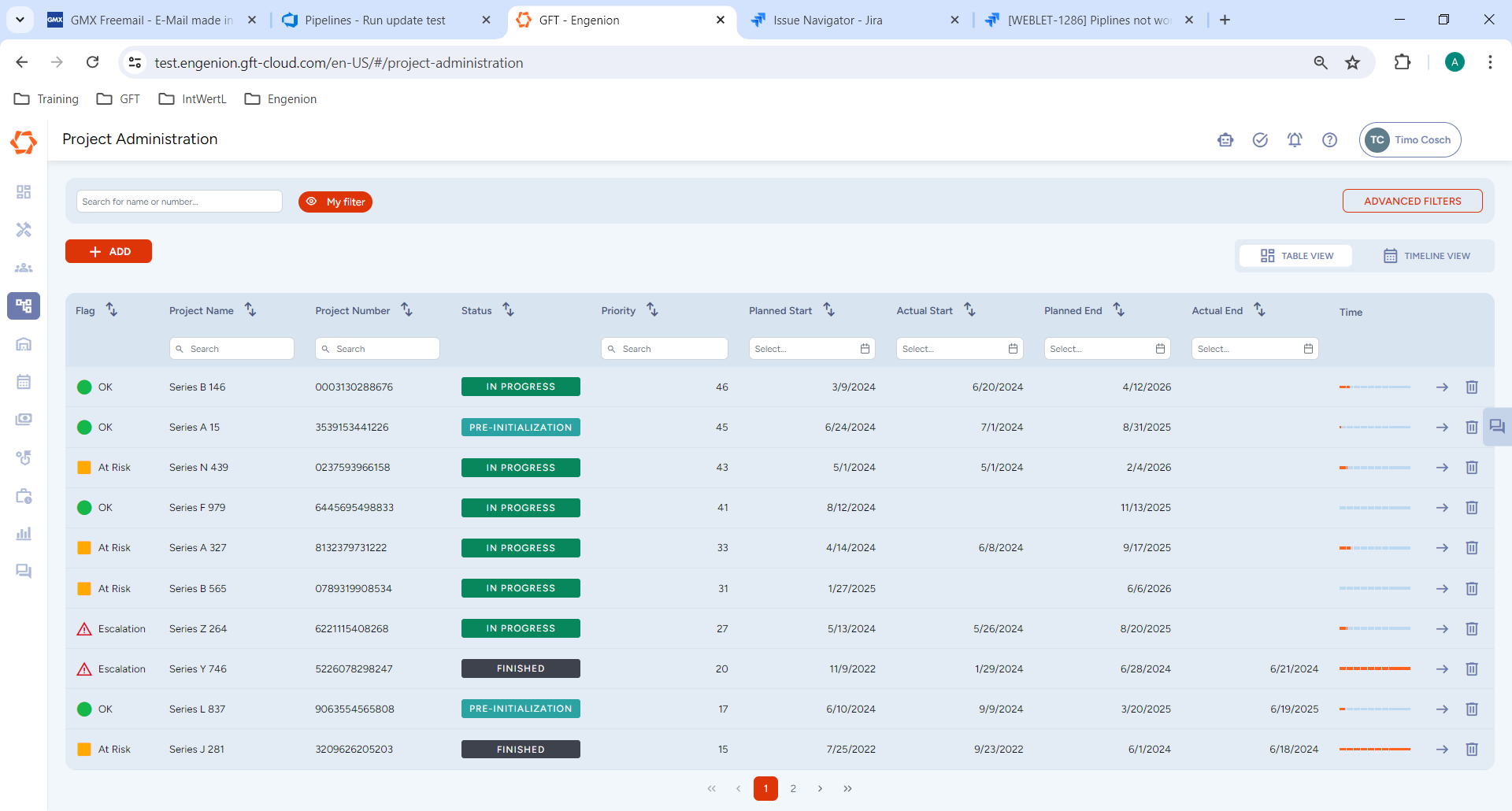Click the tasks checkmark icon in header
The image size is (1512, 811).
coord(1260,140)
